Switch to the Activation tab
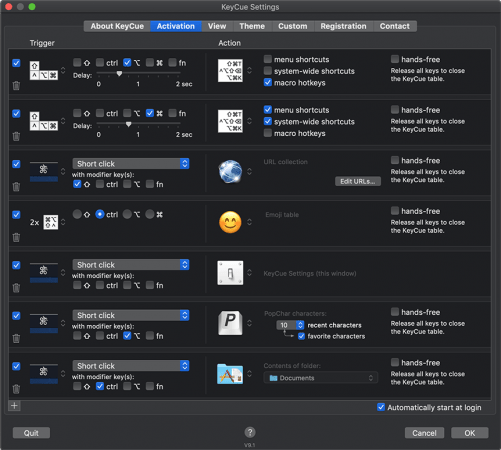This screenshot has height=450, width=501. tap(176, 26)
